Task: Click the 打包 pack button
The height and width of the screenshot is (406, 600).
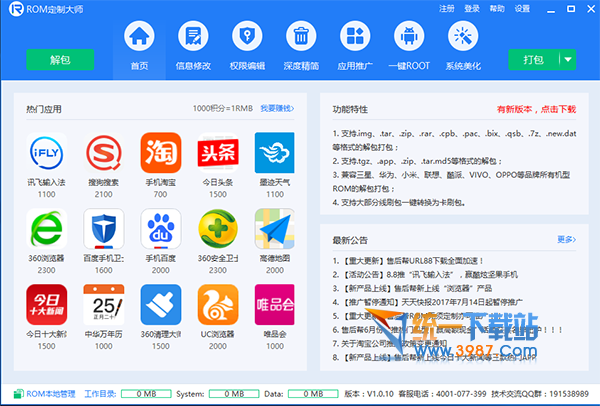Action: 533,60
